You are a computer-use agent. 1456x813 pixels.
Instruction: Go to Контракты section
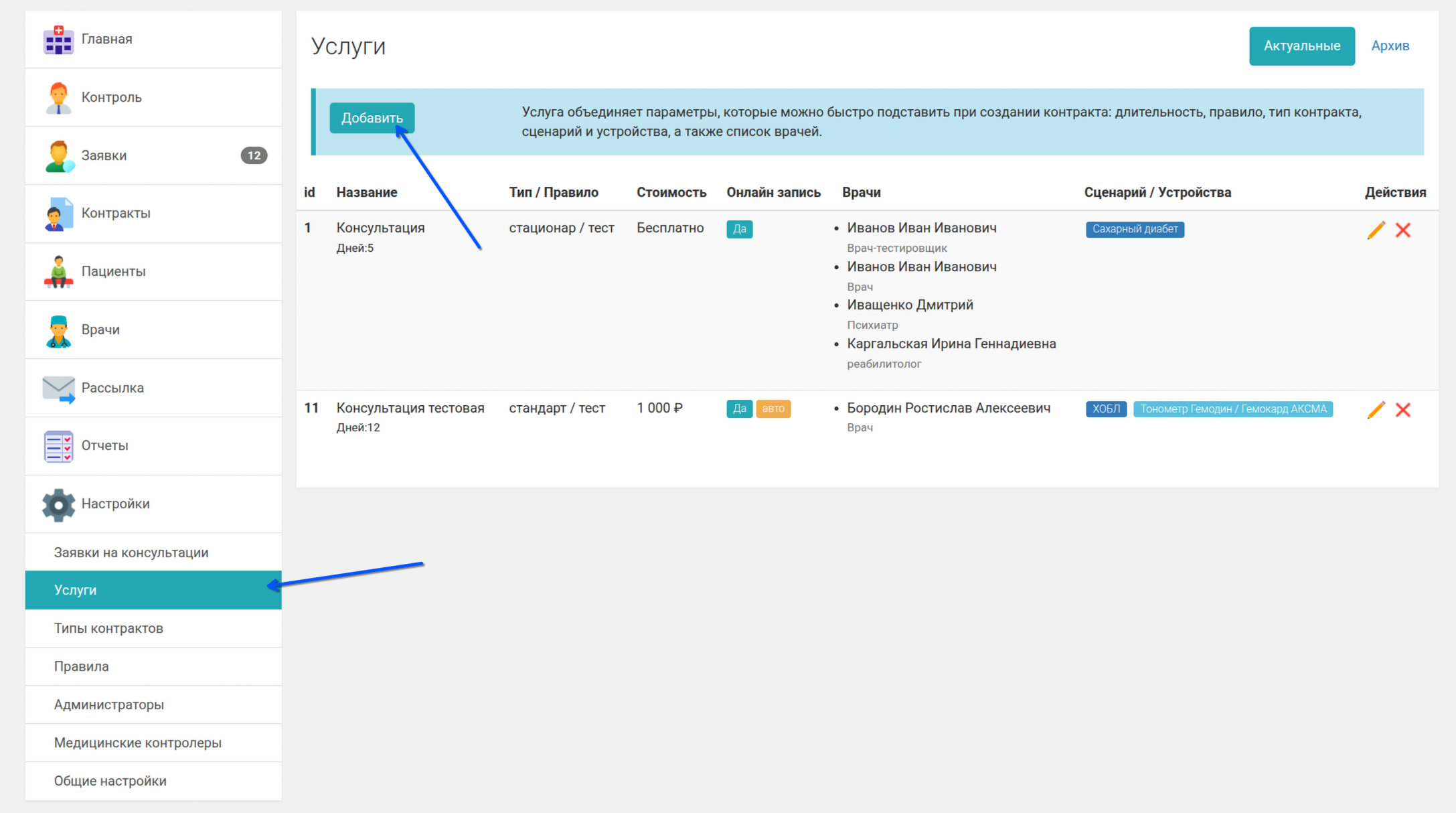pos(116,214)
